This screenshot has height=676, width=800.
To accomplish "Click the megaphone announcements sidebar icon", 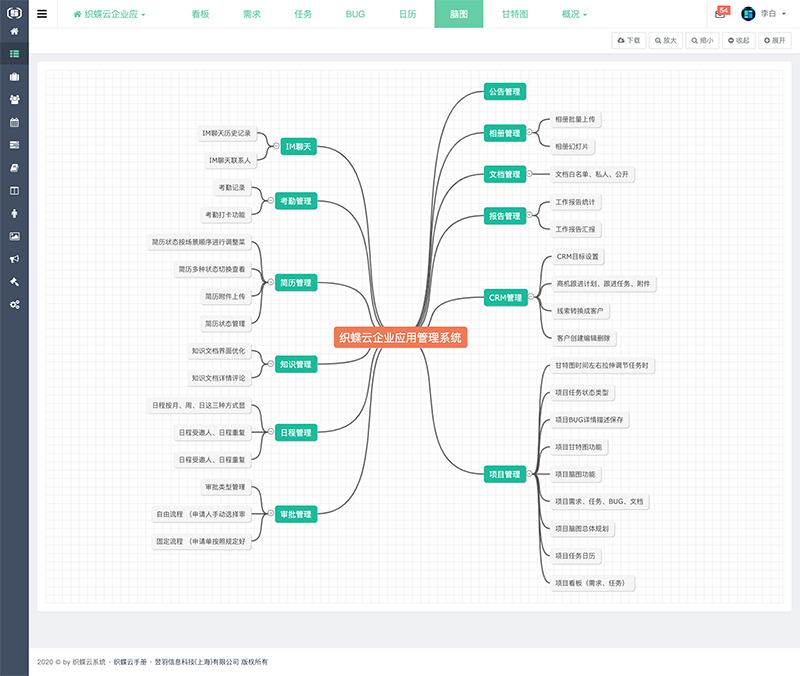I will coord(14,258).
